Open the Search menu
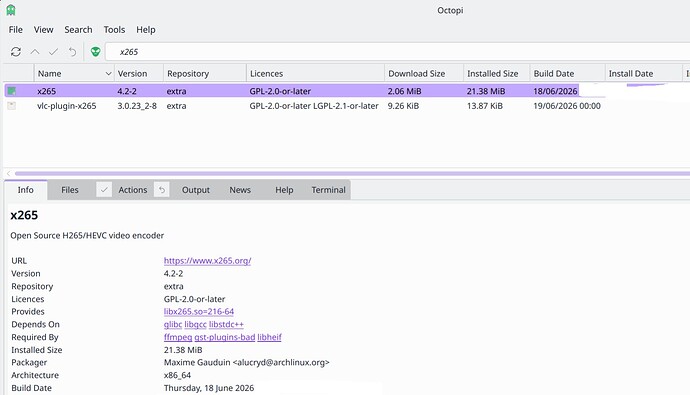 (x=78, y=29)
